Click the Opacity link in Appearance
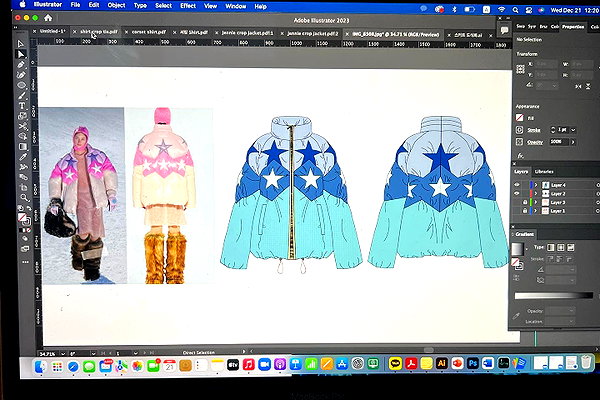Screen dimensions: 600x400 535,142
